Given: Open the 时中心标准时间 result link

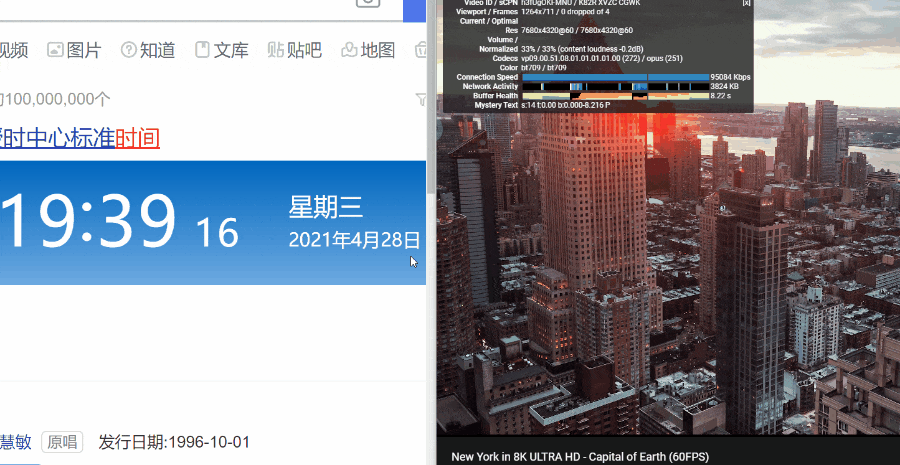Looking at the screenshot, I should click(80, 138).
